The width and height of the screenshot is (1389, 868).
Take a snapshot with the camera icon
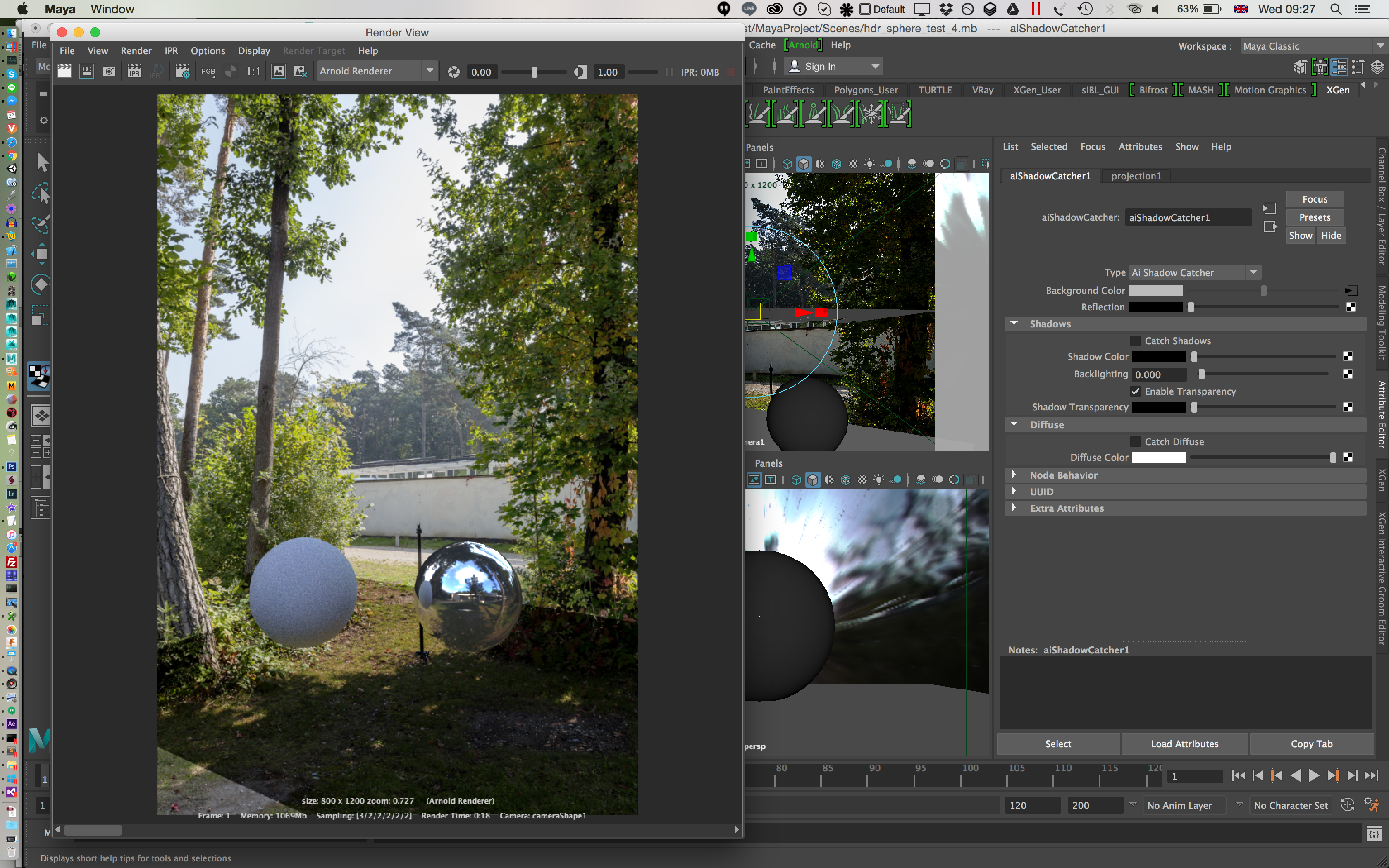(x=109, y=71)
